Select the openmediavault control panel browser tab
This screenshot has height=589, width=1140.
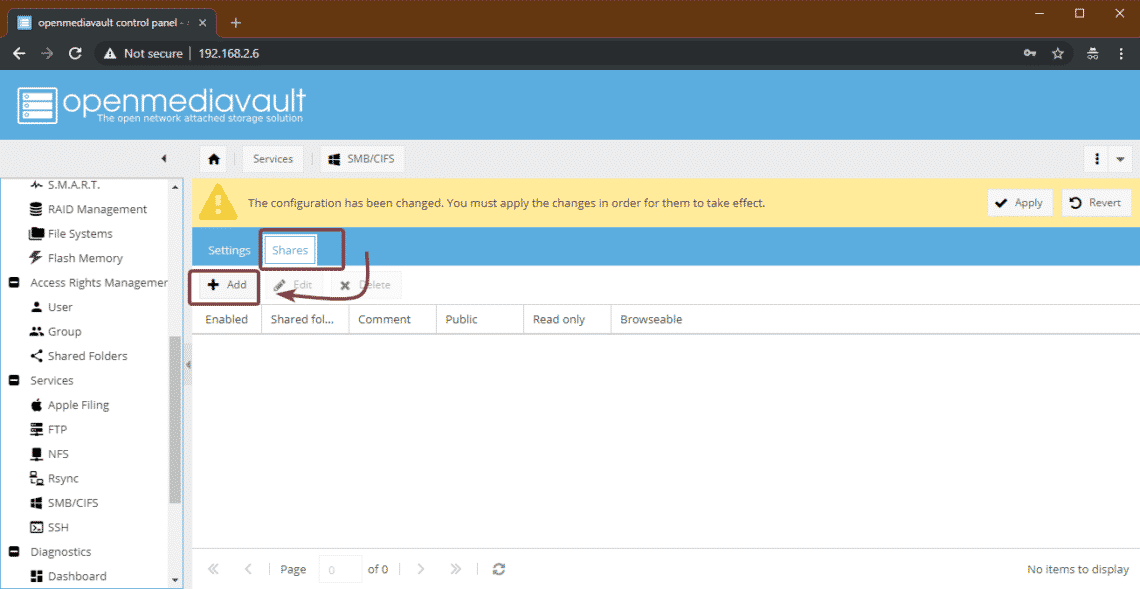click(112, 23)
